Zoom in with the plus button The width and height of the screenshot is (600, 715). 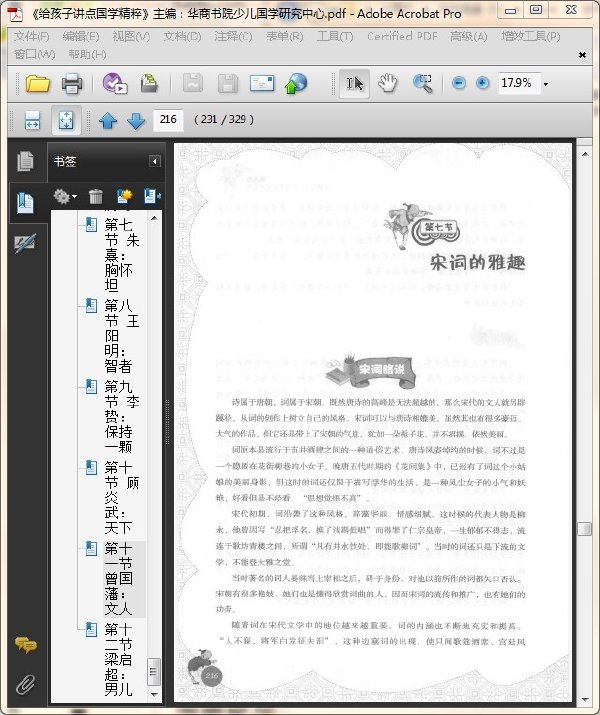point(482,83)
